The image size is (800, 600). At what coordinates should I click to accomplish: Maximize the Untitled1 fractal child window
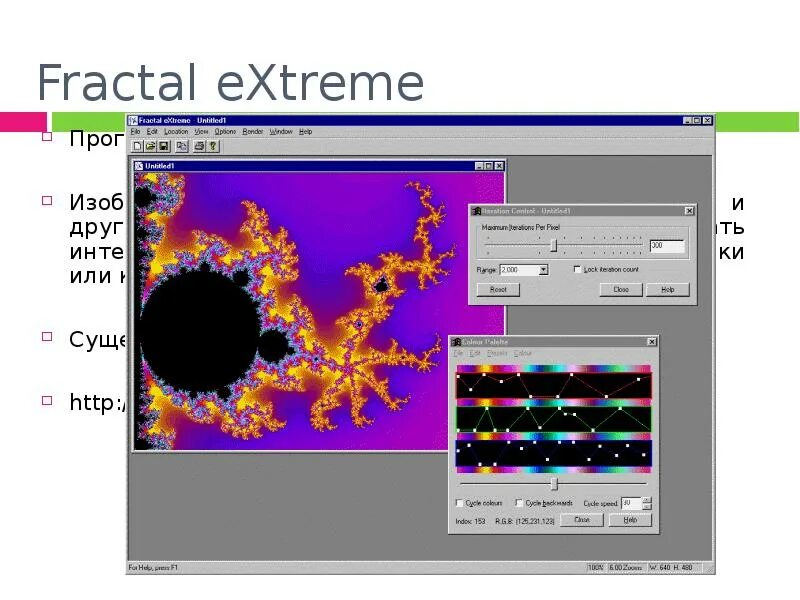click(489, 166)
